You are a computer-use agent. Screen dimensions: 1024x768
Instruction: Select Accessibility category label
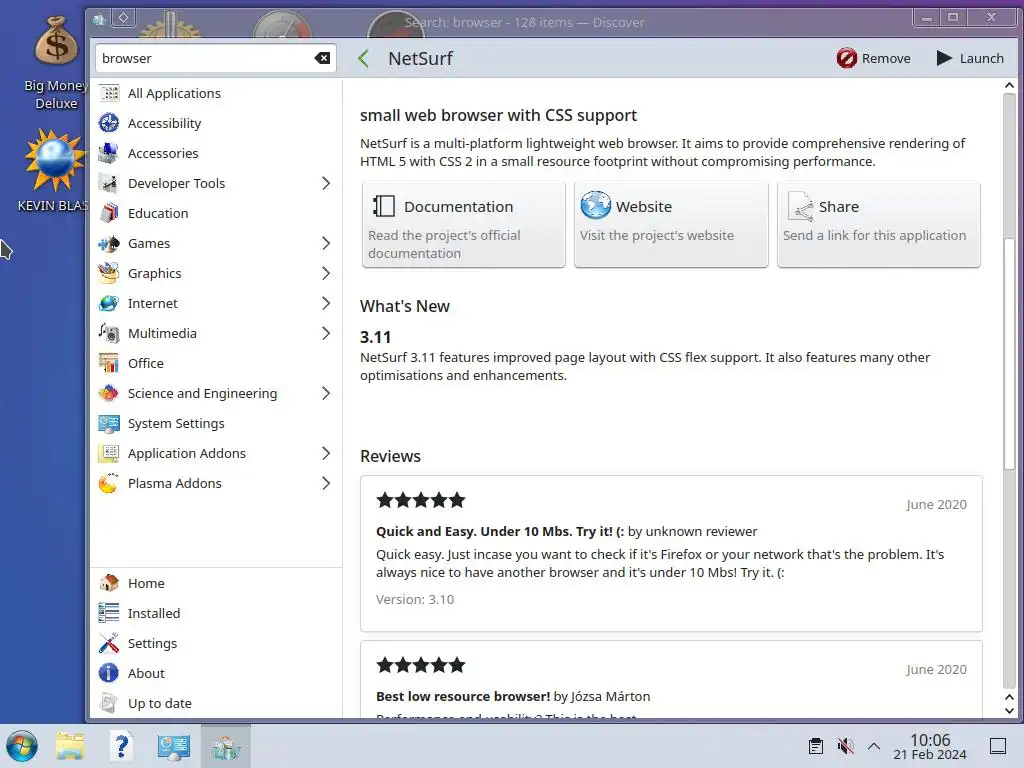165,123
